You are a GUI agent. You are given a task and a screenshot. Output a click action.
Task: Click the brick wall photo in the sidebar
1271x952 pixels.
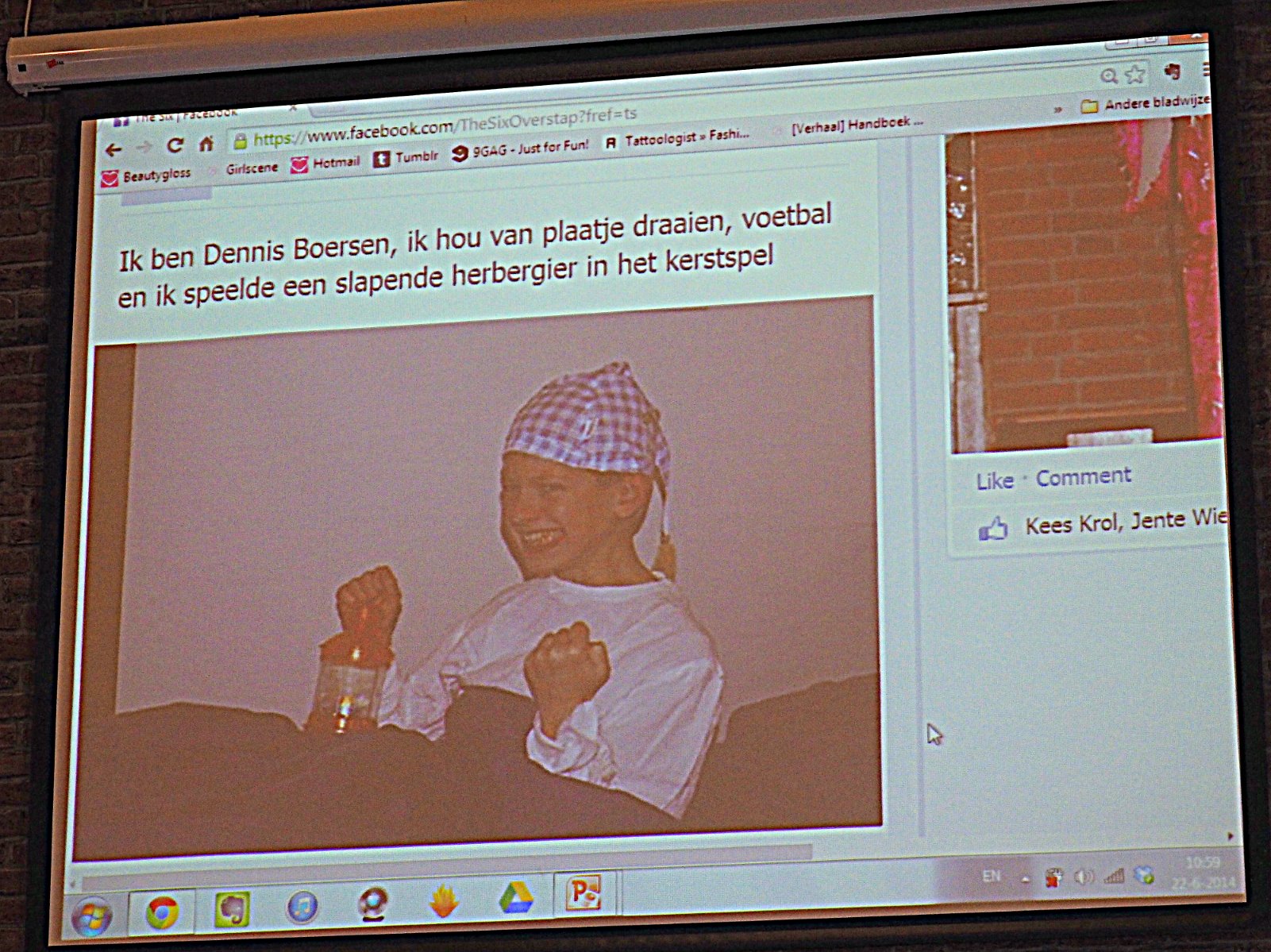pyautogui.click(x=1082, y=286)
